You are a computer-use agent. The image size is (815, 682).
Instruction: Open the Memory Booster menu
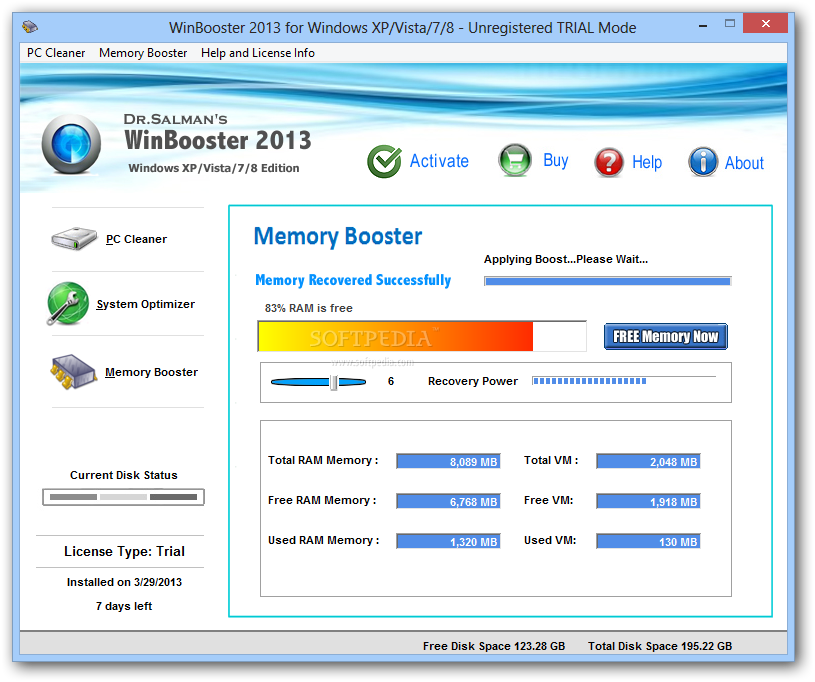[x=143, y=53]
